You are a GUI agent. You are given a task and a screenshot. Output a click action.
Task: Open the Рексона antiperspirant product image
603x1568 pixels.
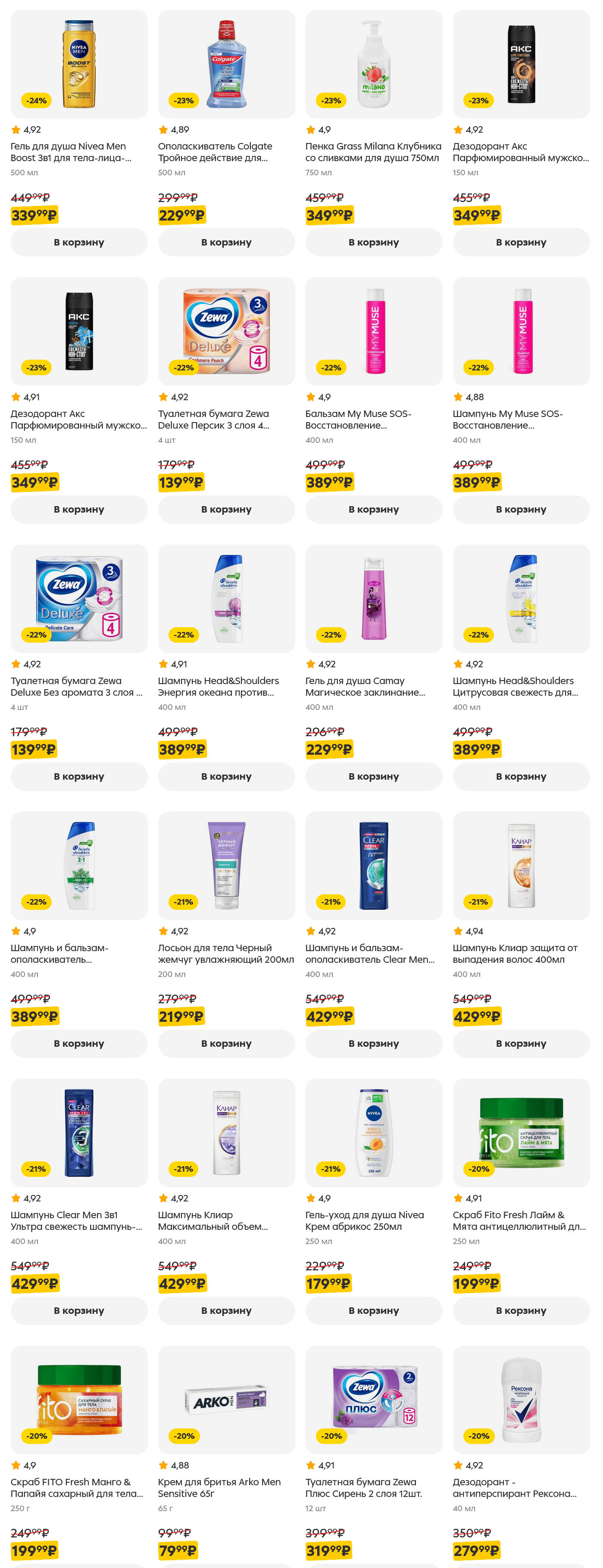point(521,1400)
